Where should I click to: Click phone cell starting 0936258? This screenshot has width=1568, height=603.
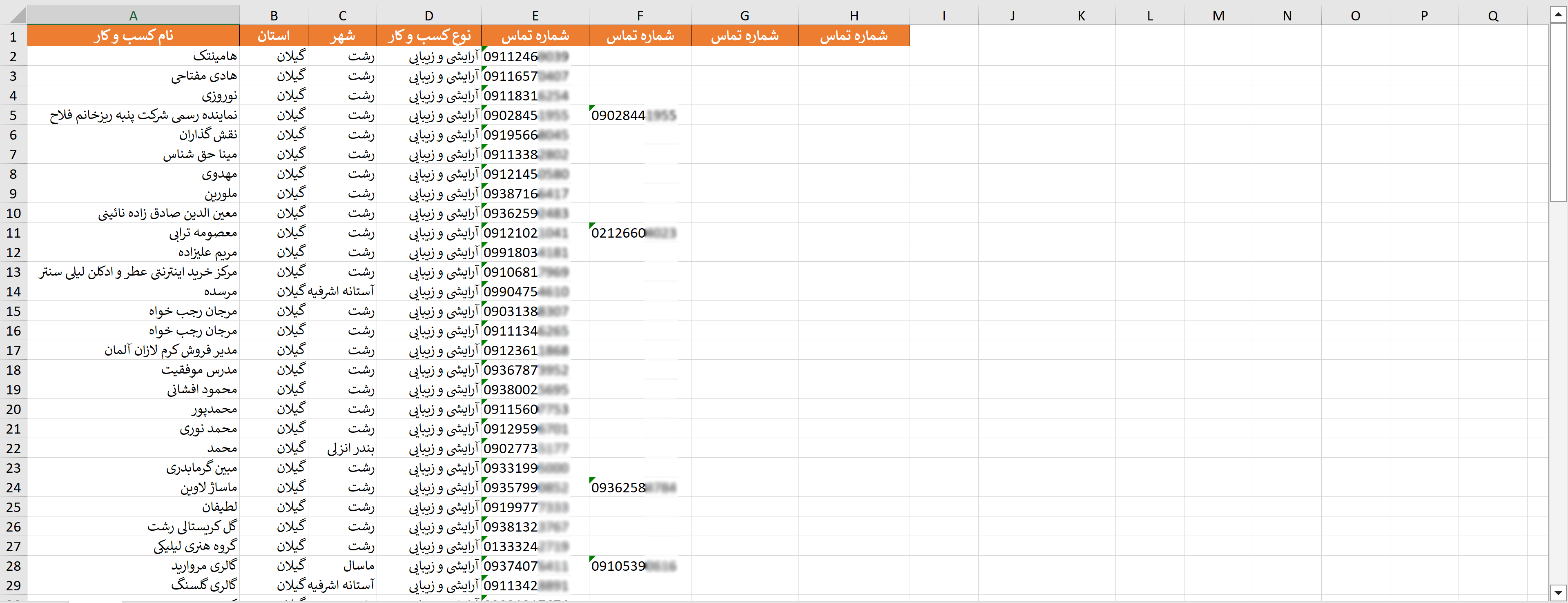coord(640,487)
